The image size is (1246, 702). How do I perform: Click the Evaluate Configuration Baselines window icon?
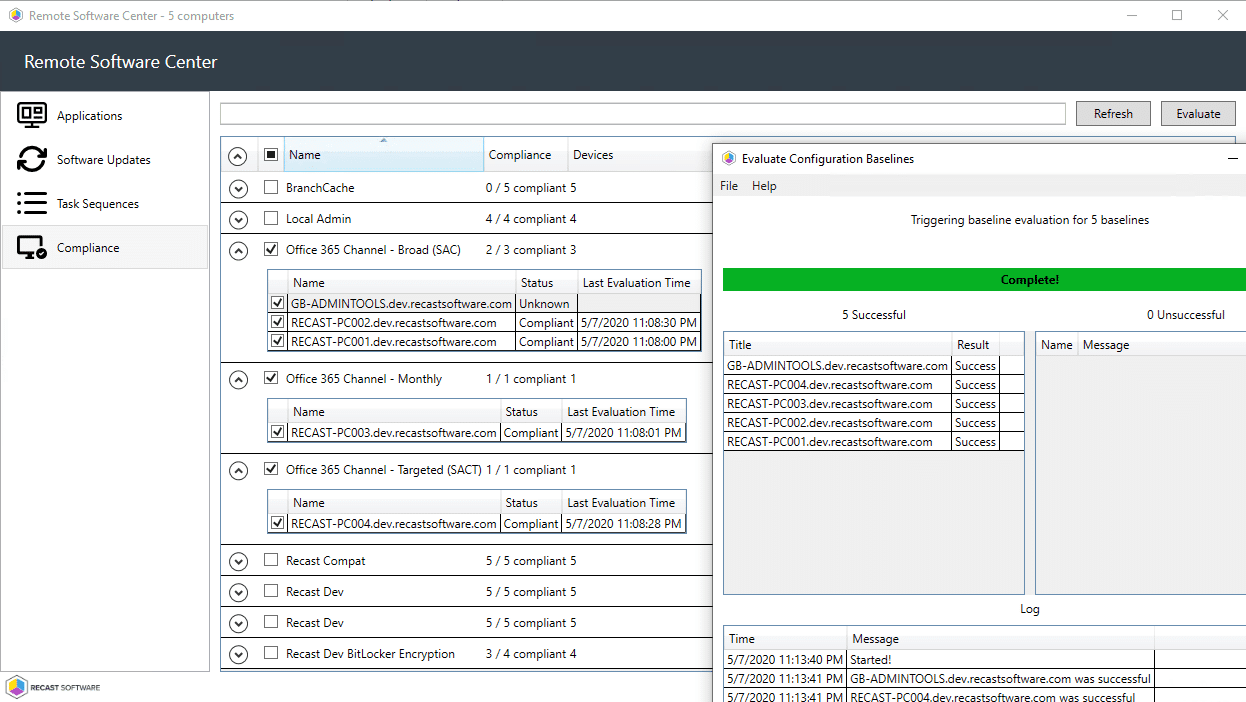(x=728, y=158)
